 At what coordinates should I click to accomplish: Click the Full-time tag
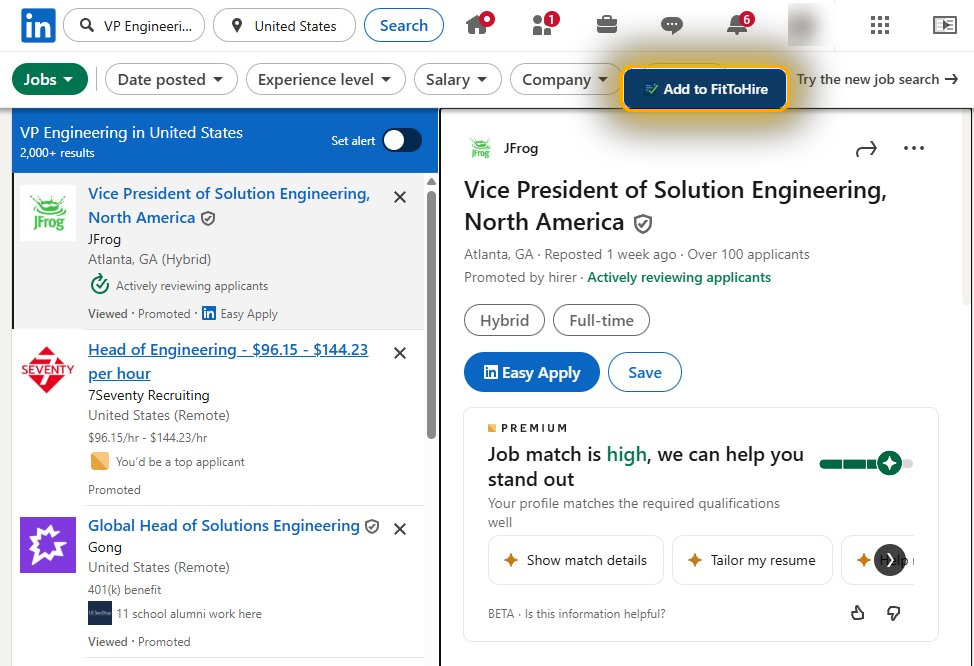pos(601,321)
